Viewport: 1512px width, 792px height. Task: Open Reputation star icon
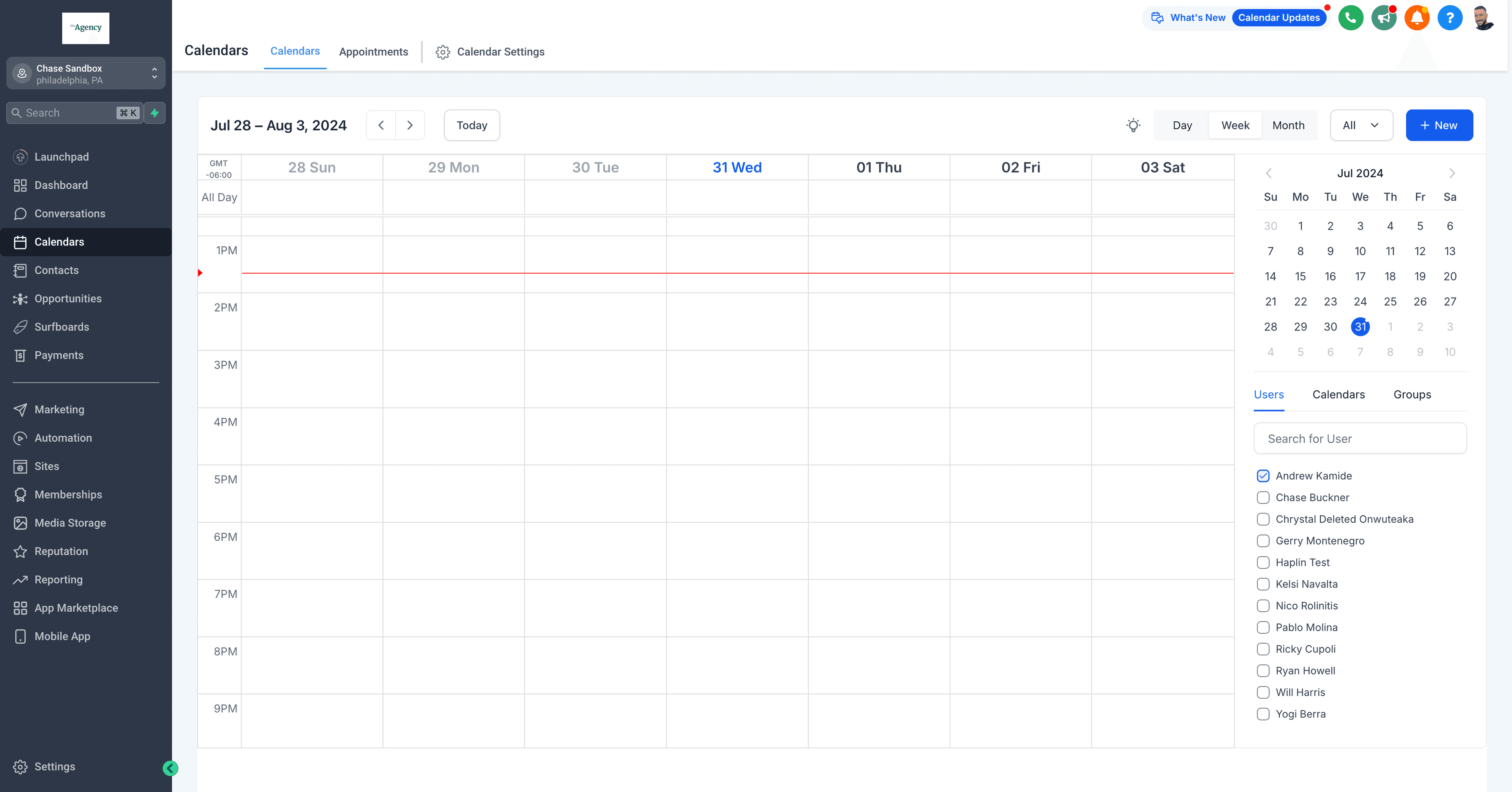click(x=20, y=551)
